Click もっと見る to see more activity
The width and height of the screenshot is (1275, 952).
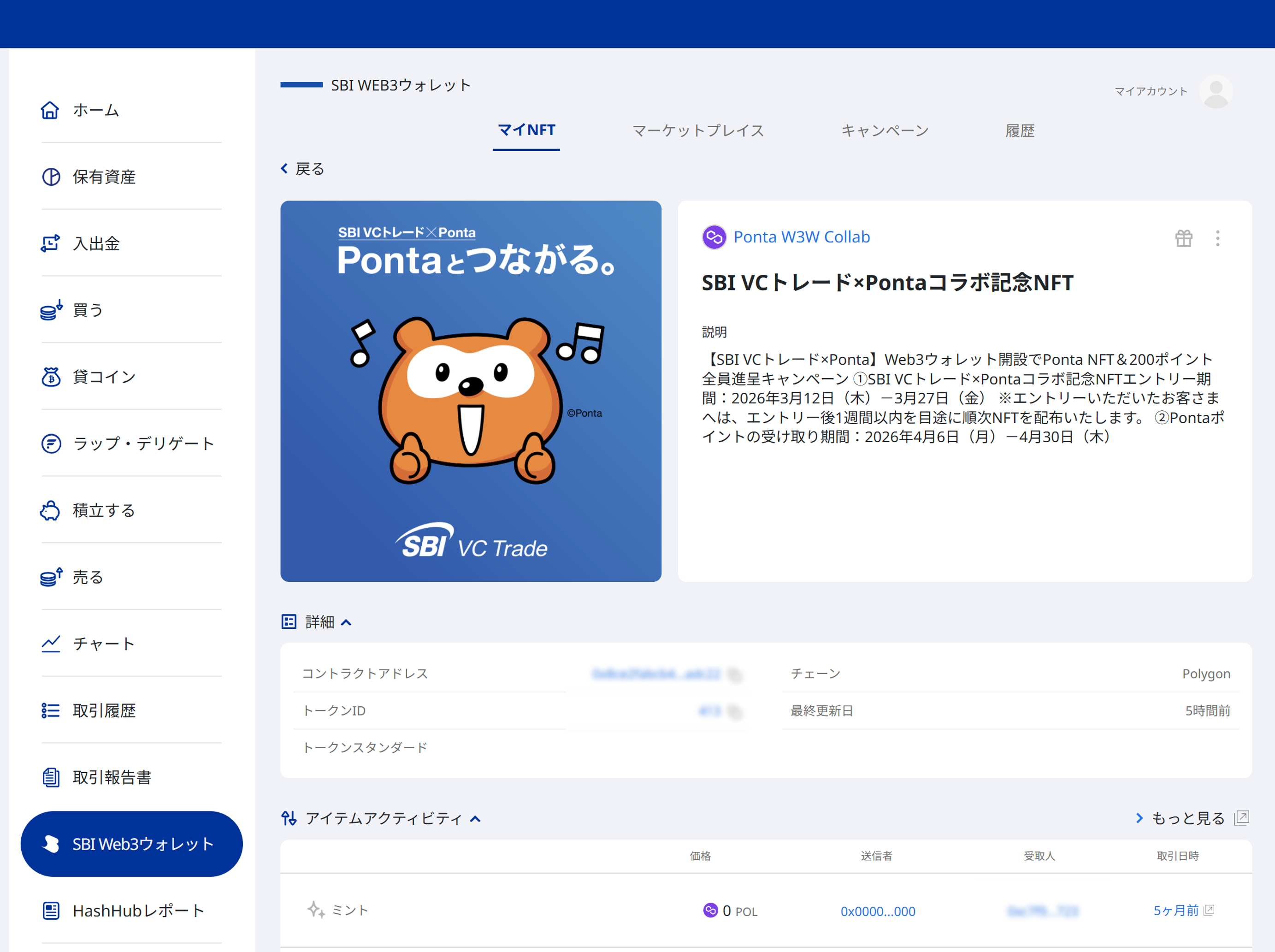pos(1187,818)
